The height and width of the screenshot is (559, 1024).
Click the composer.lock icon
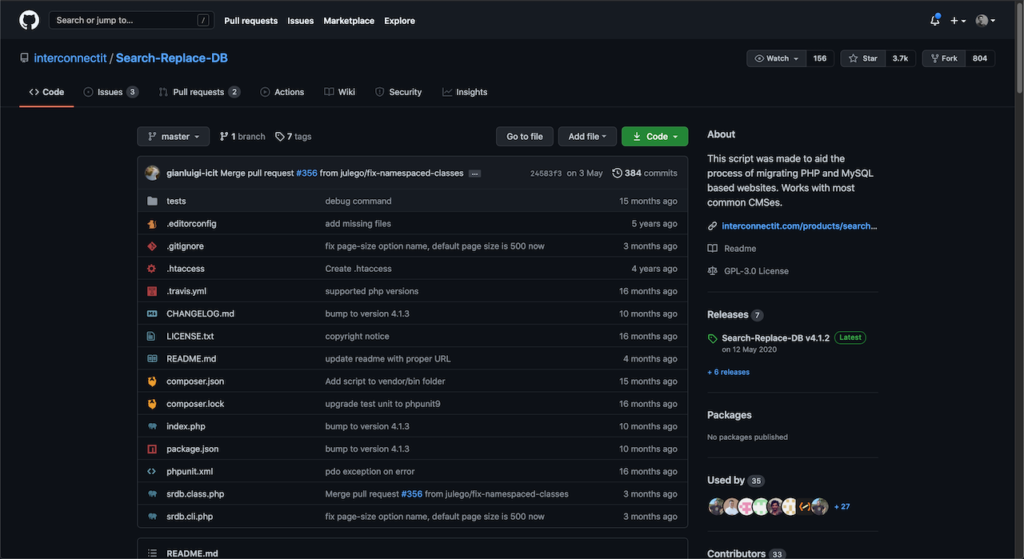tap(152, 404)
